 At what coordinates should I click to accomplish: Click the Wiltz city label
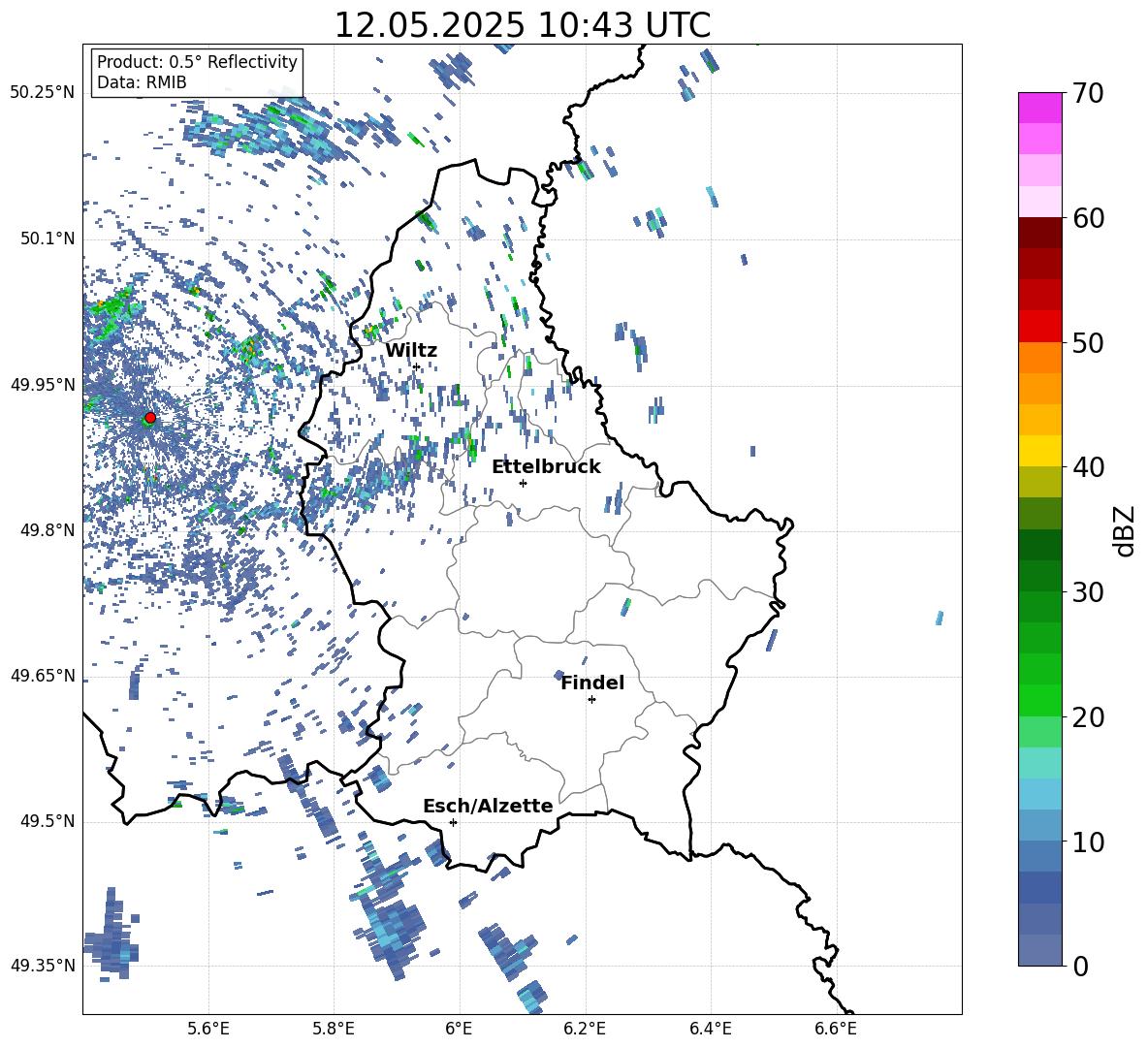411,351
